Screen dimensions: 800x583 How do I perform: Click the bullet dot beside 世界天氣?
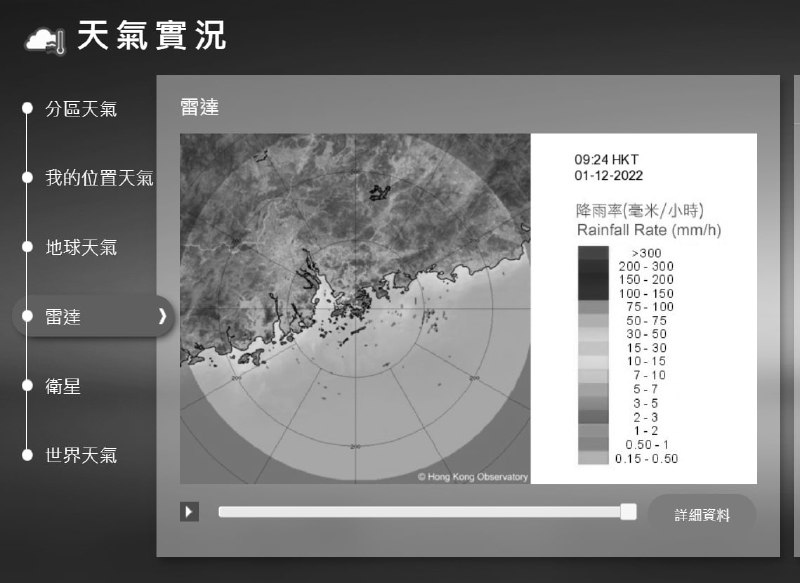(27, 456)
